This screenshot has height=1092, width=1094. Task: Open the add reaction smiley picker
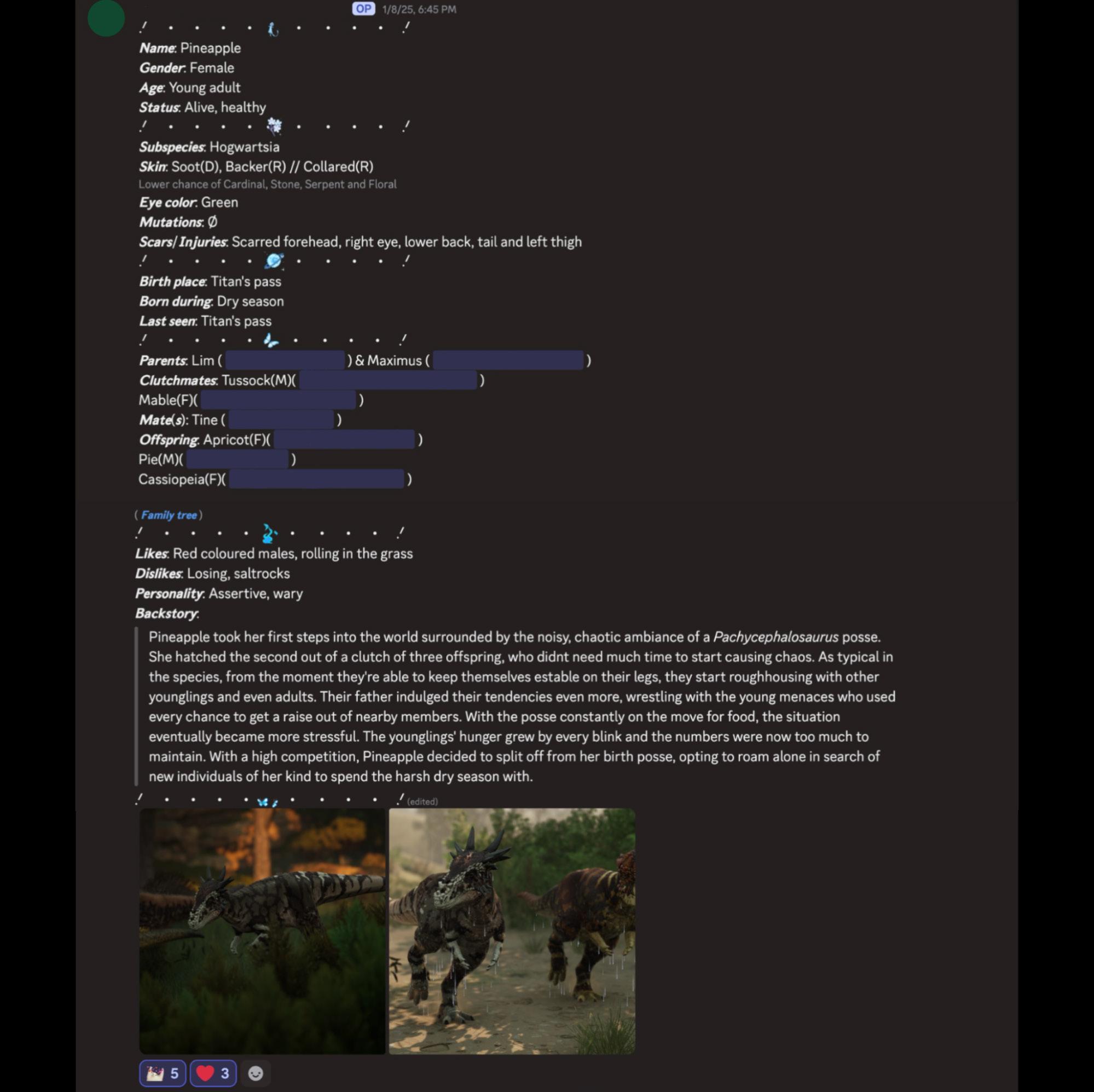256,1073
